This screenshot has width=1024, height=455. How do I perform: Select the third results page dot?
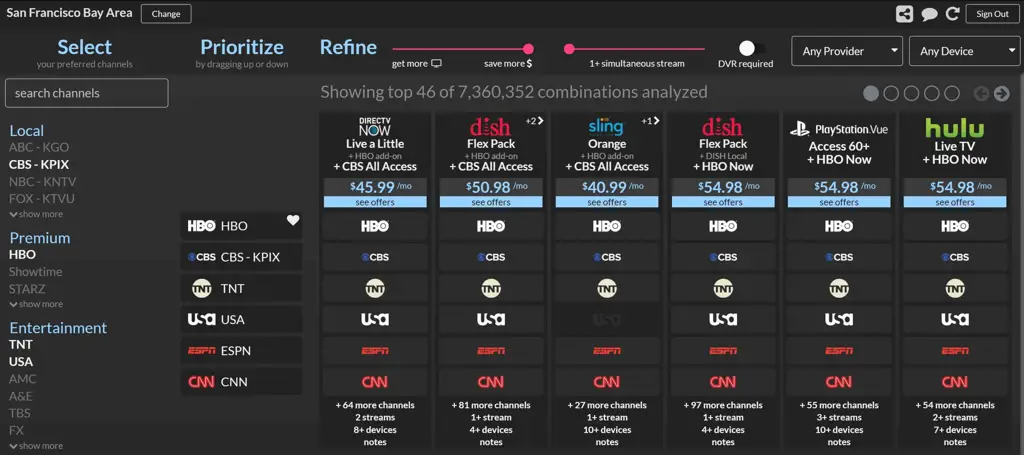tap(911, 93)
